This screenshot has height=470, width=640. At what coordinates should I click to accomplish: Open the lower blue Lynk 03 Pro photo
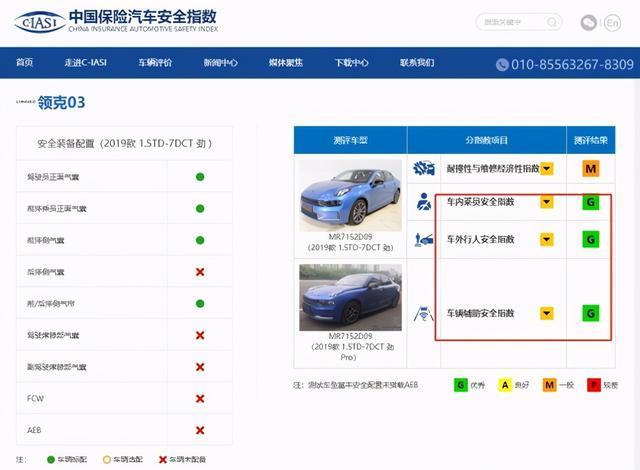click(x=350, y=297)
